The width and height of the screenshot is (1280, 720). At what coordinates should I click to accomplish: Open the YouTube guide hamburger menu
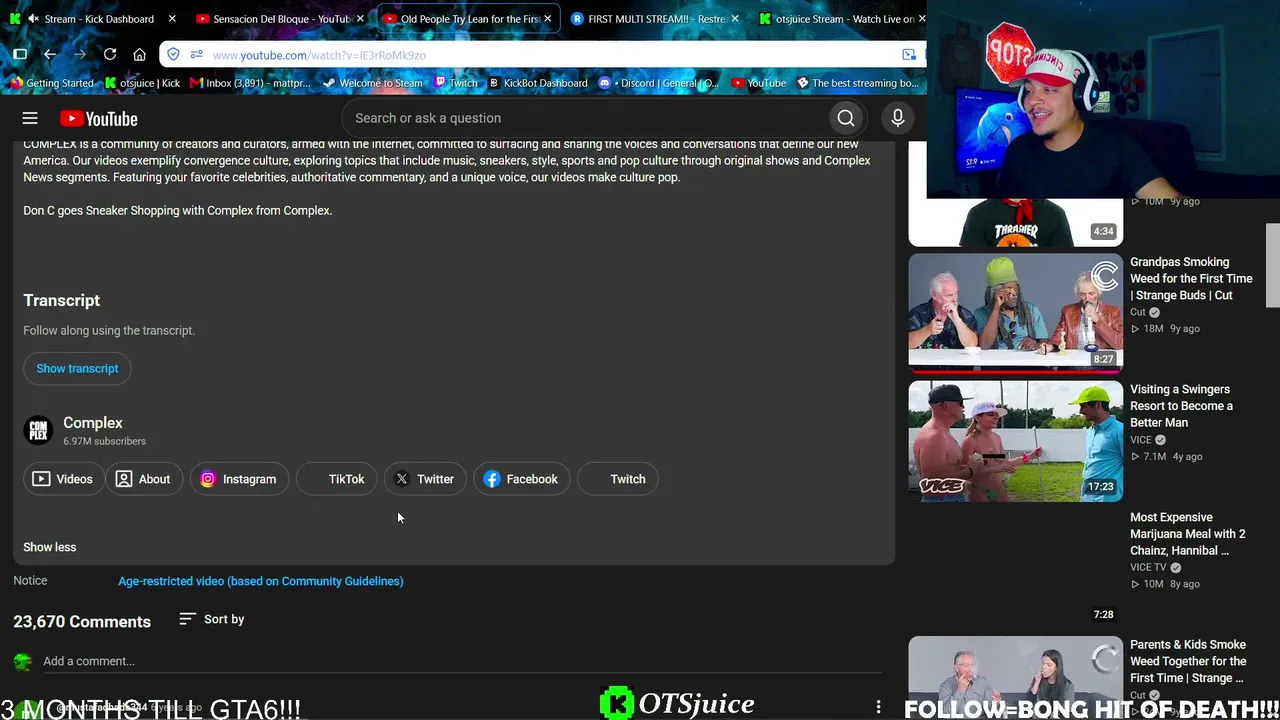pos(30,118)
